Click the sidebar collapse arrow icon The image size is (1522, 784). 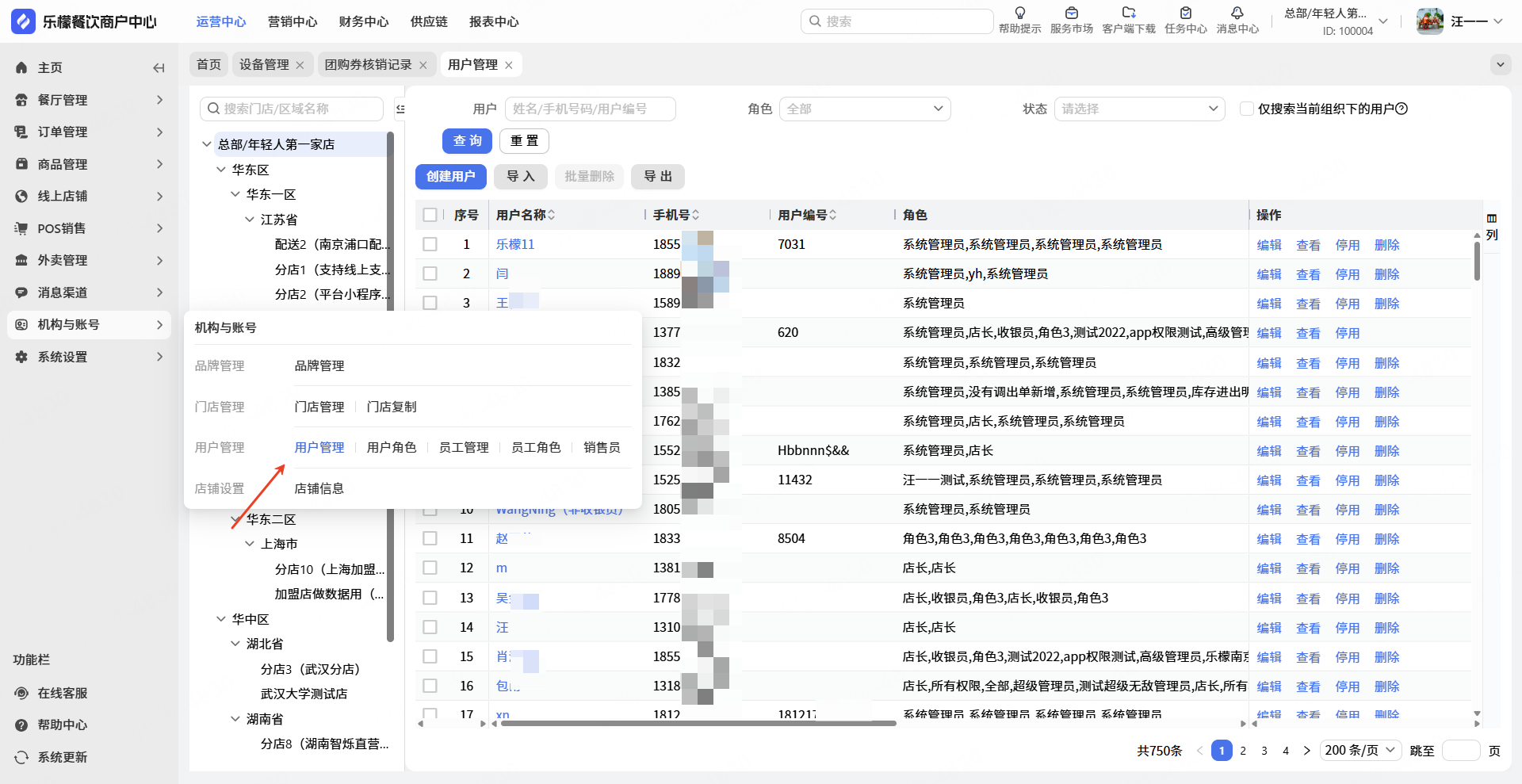(x=159, y=67)
